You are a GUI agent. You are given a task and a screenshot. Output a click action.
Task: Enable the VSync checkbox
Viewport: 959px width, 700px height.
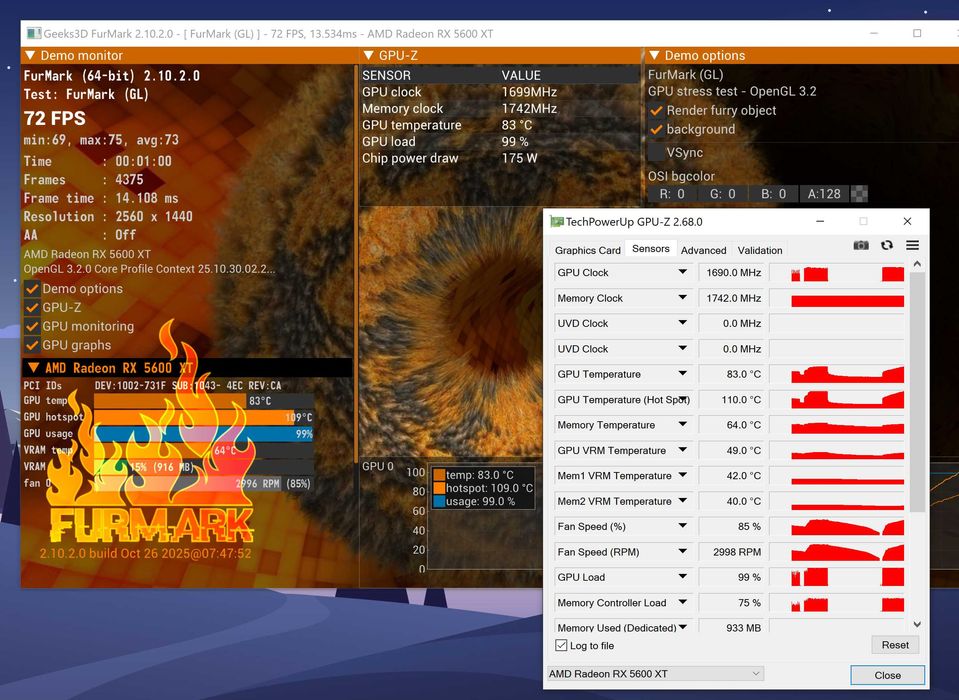click(656, 152)
